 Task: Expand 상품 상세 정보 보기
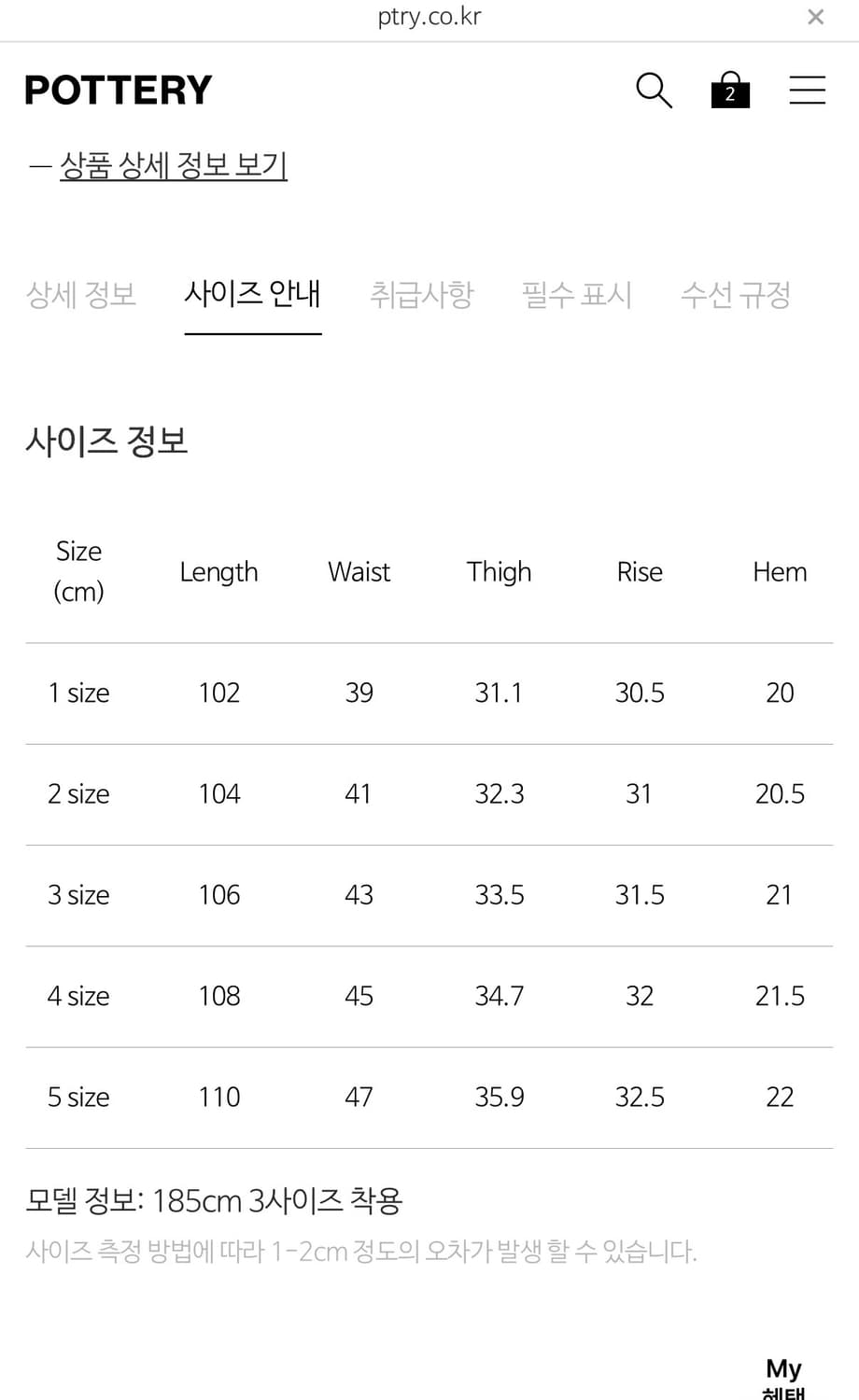(173, 165)
